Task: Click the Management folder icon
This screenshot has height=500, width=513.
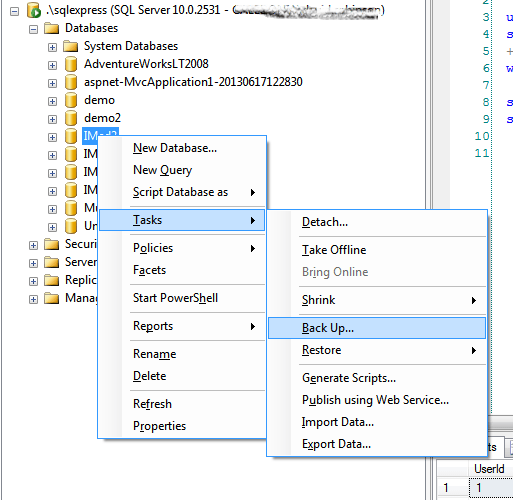Action: tap(52, 298)
